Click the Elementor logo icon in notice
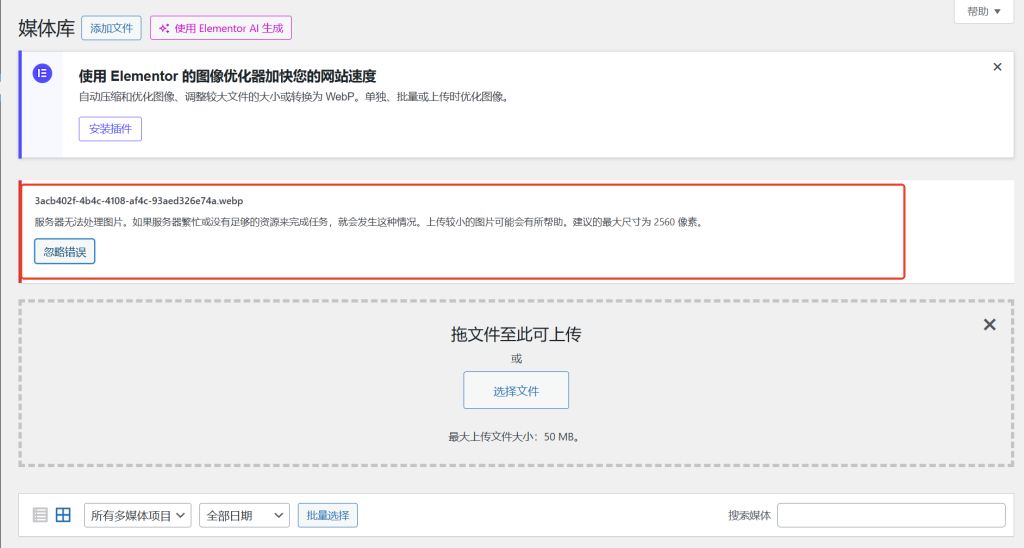Screen dimensions: 1024x548 pos(42,74)
